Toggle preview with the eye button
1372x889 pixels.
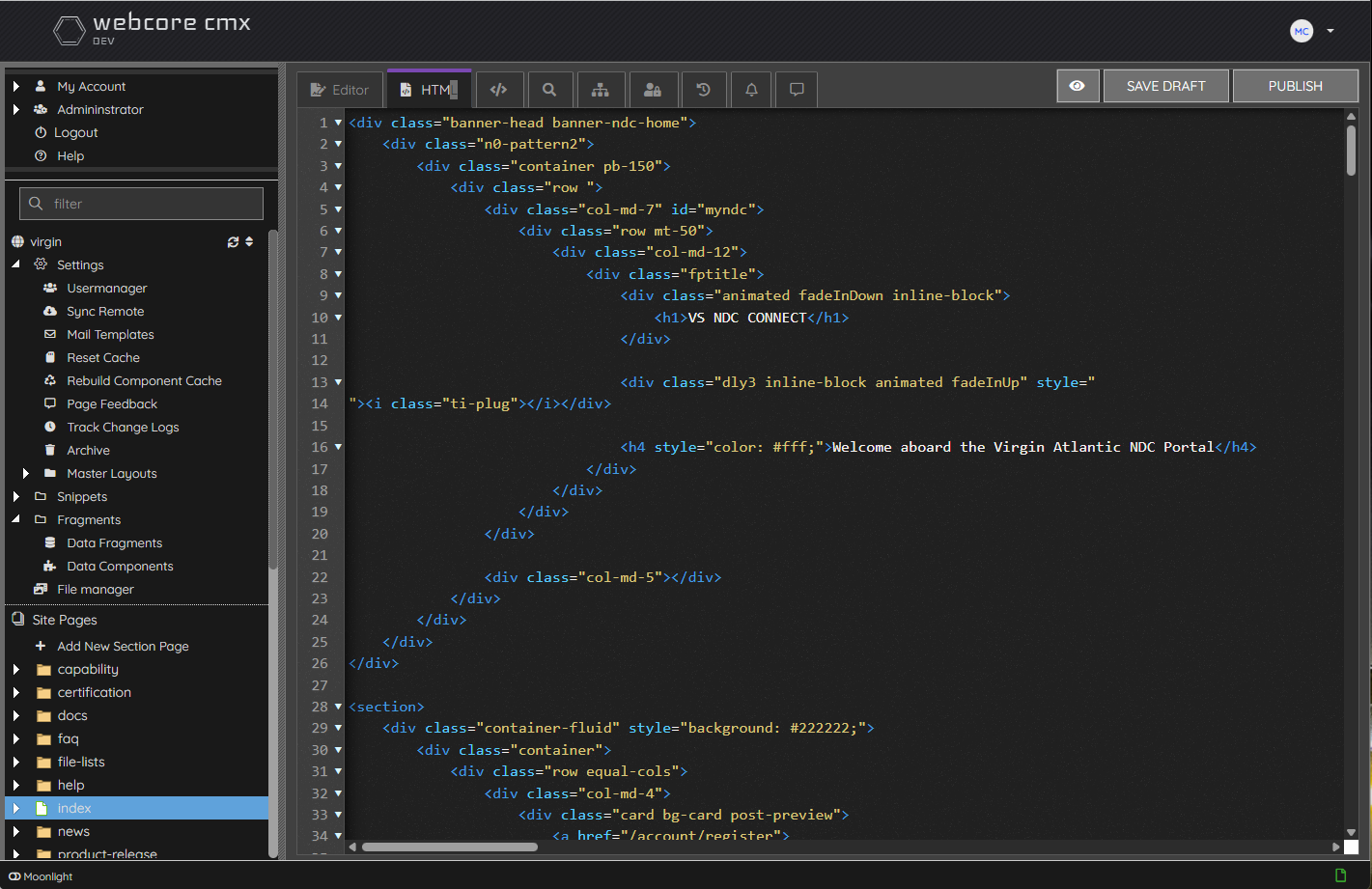pyautogui.click(x=1078, y=86)
